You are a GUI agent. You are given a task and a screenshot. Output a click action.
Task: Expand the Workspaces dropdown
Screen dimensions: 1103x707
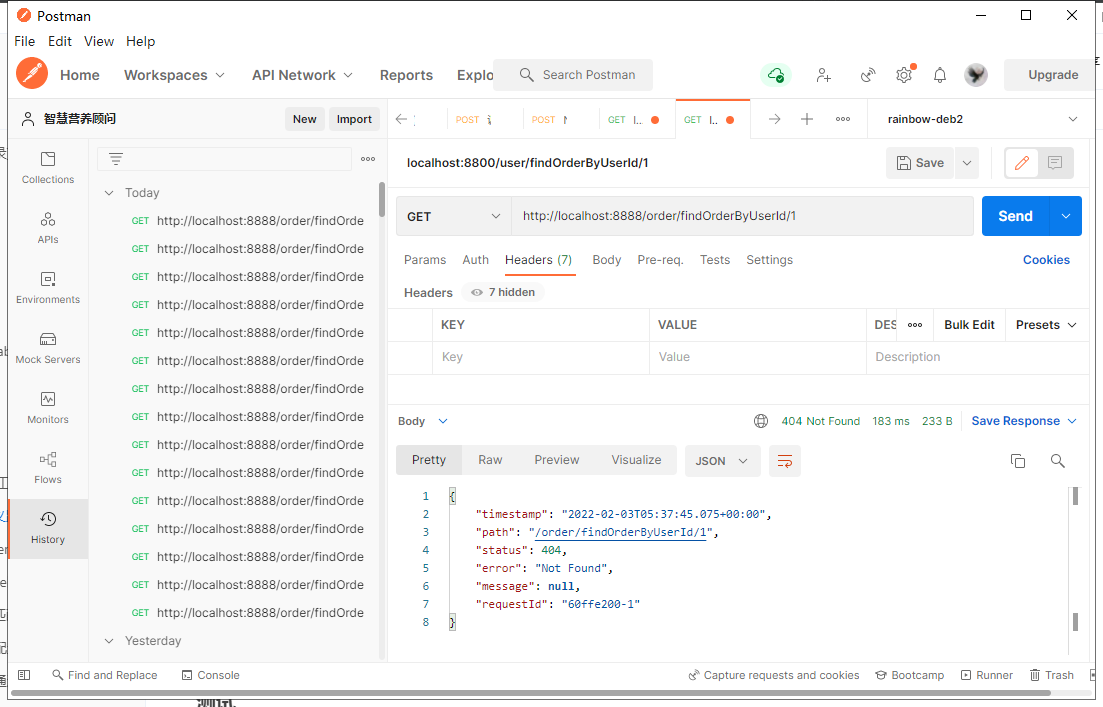(x=174, y=75)
